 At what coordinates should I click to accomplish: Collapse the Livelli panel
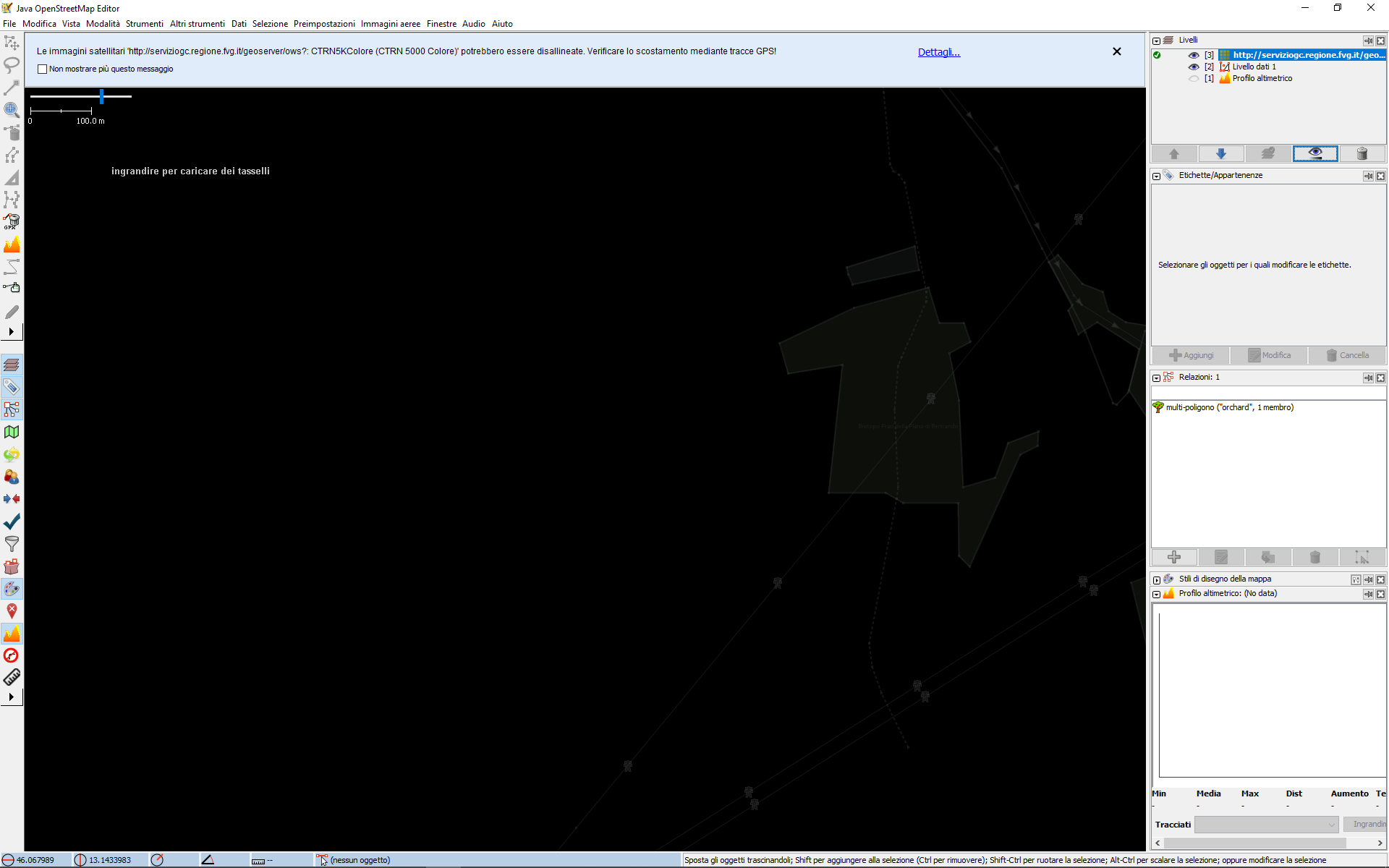pos(1157,41)
